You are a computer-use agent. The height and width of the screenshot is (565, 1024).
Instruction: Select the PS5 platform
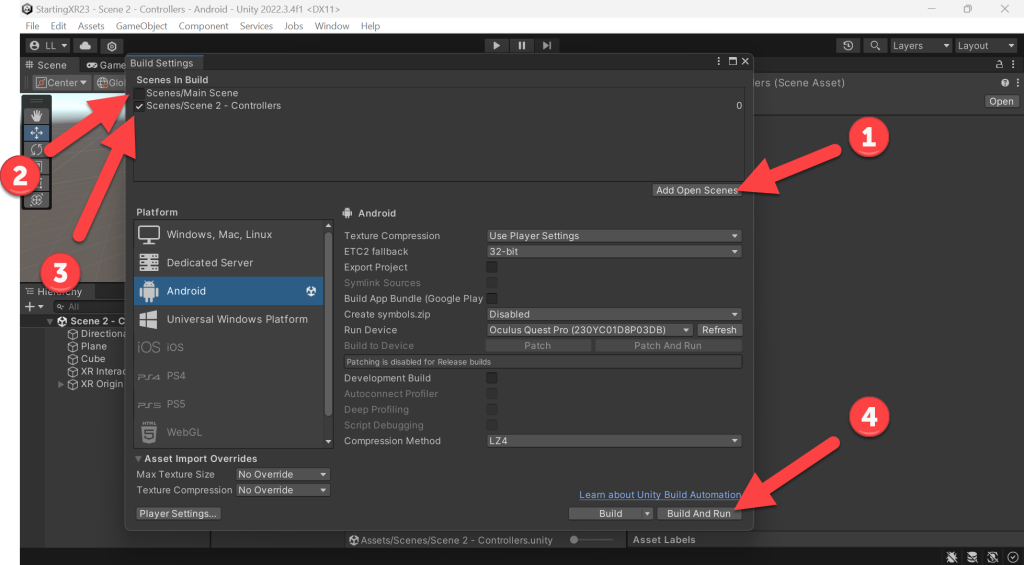coord(229,404)
